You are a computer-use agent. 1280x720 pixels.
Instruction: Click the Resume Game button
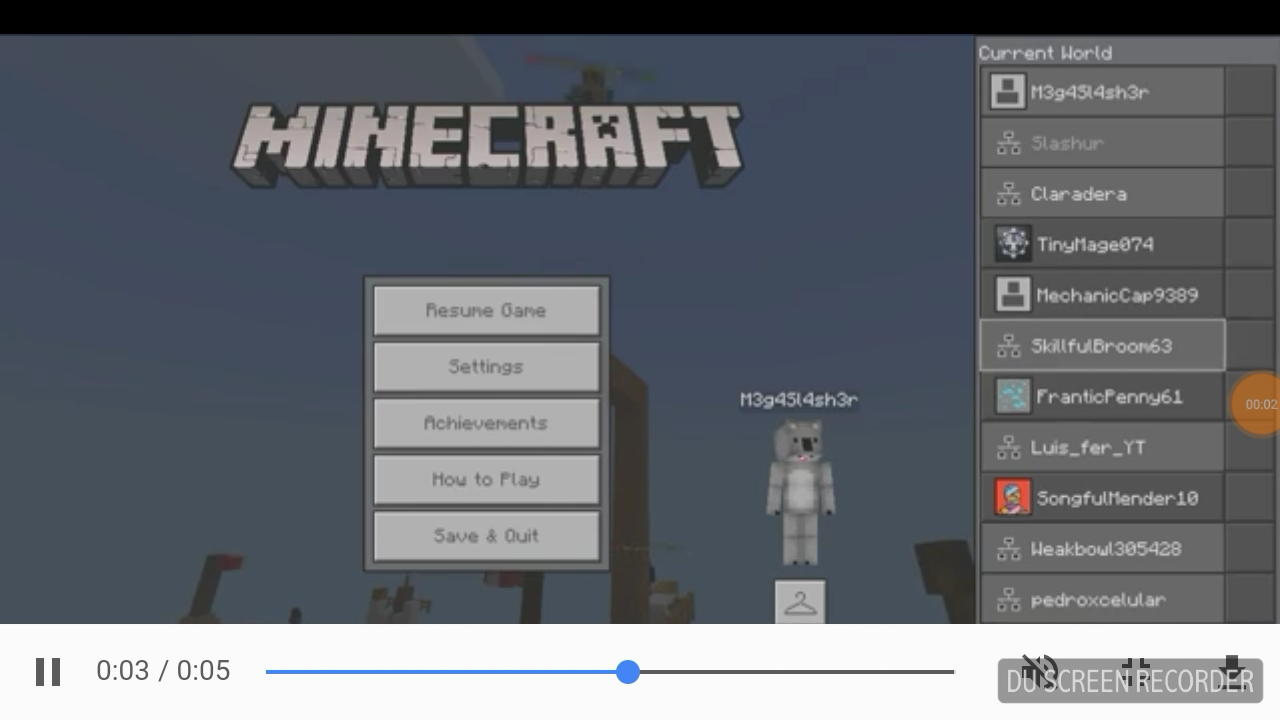click(486, 311)
